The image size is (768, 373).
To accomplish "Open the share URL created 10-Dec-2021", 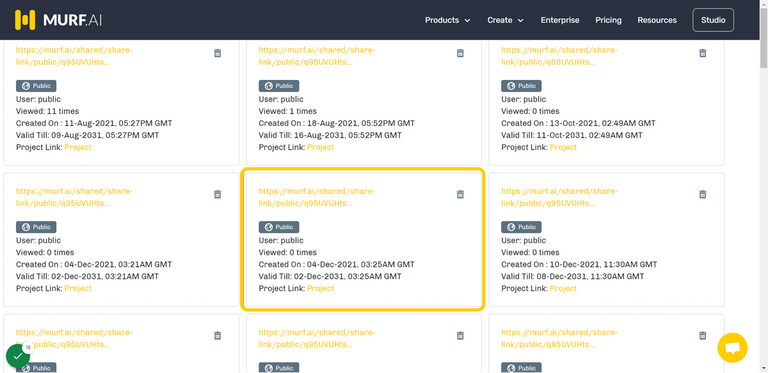I will point(559,197).
